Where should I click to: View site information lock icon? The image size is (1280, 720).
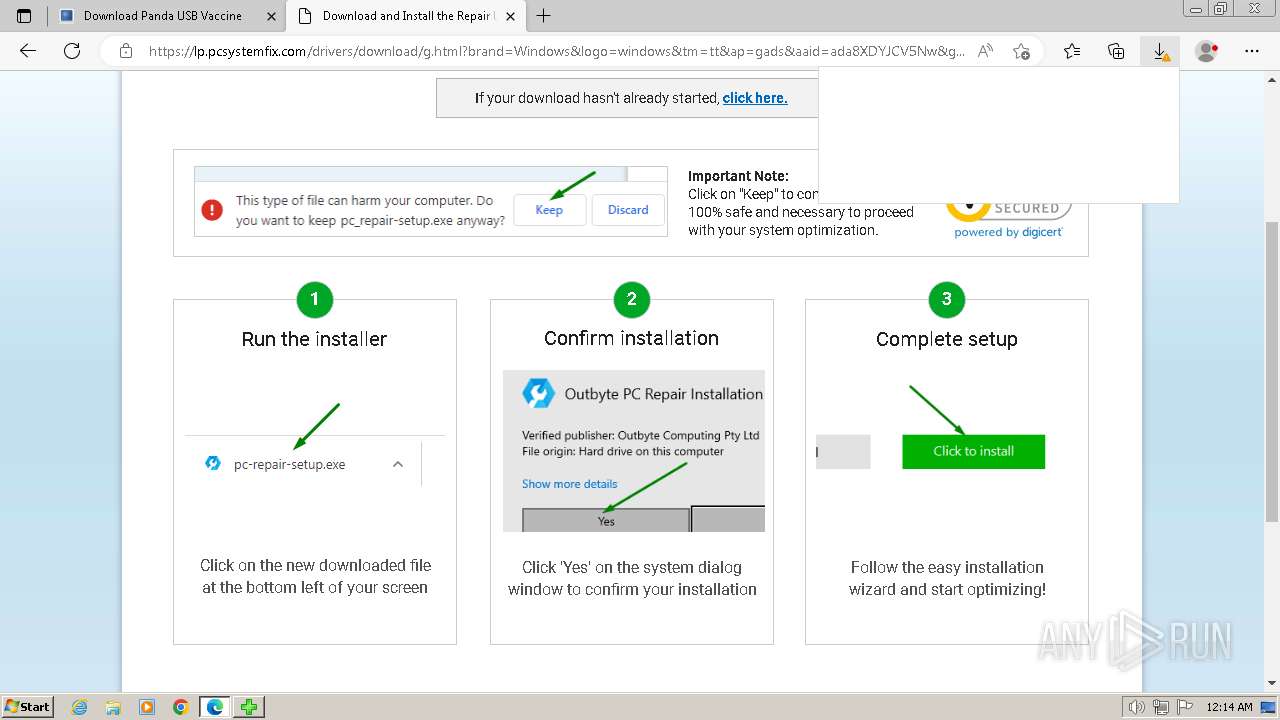(x=126, y=51)
